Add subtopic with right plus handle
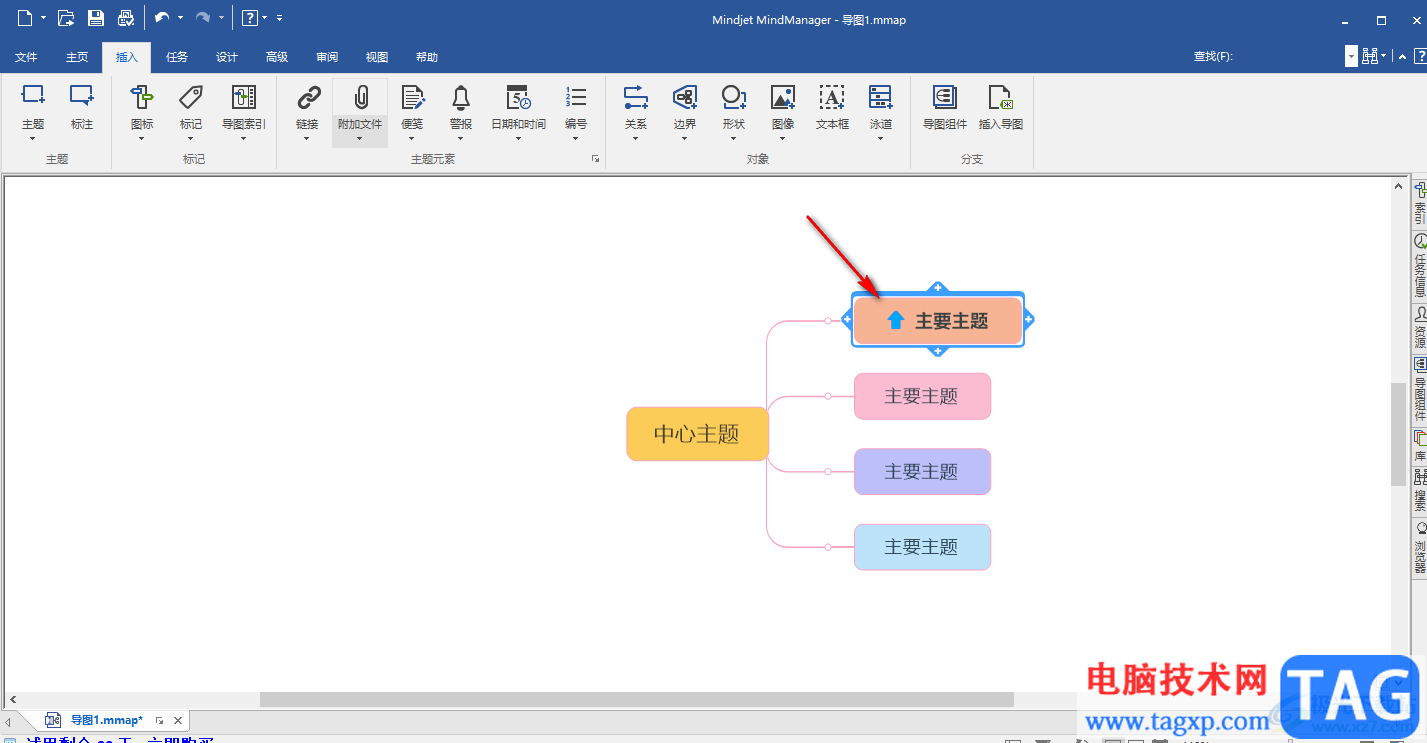The height and width of the screenshot is (743, 1427). coord(1029,320)
